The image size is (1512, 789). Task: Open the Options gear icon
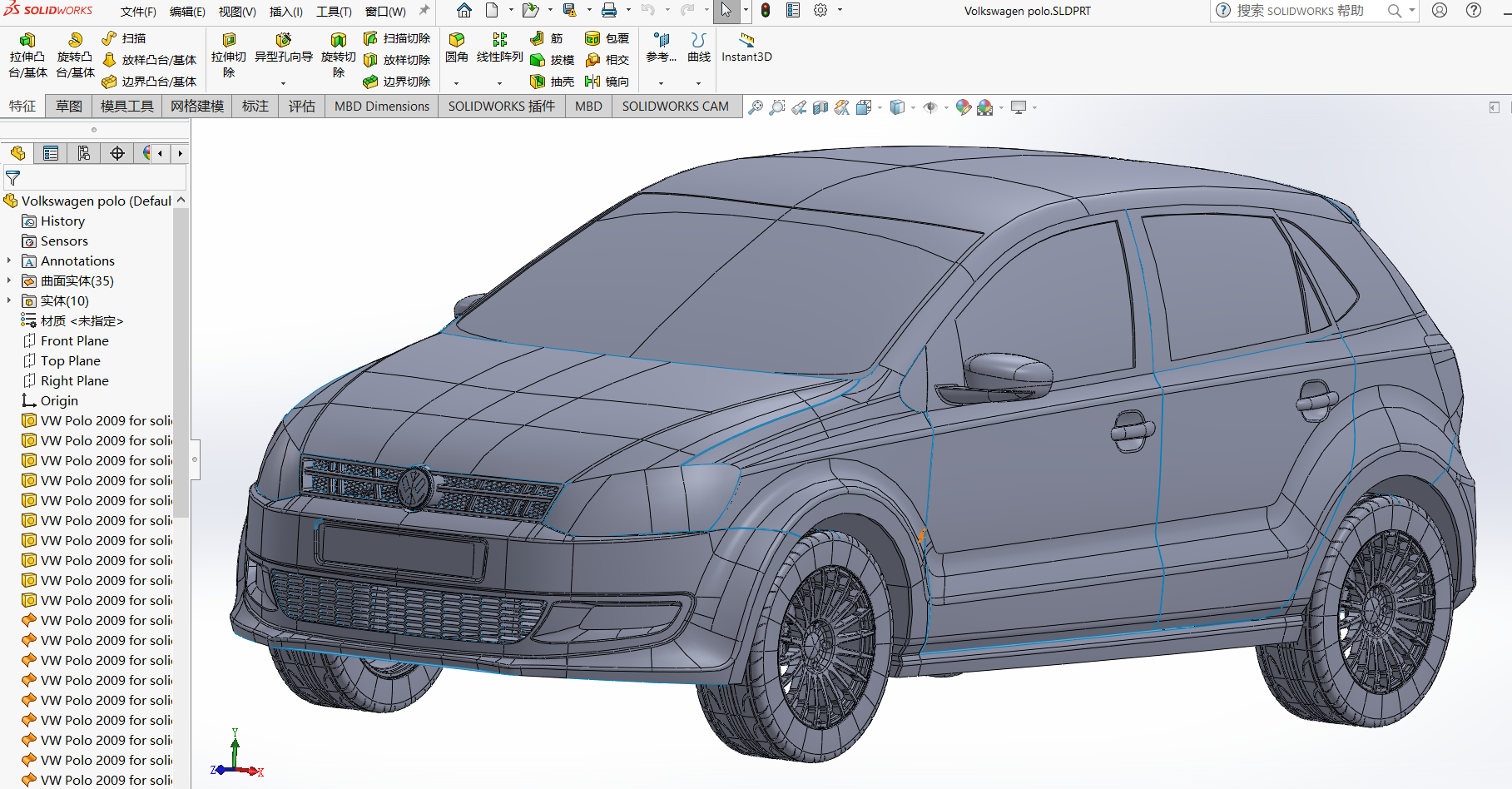[820, 11]
